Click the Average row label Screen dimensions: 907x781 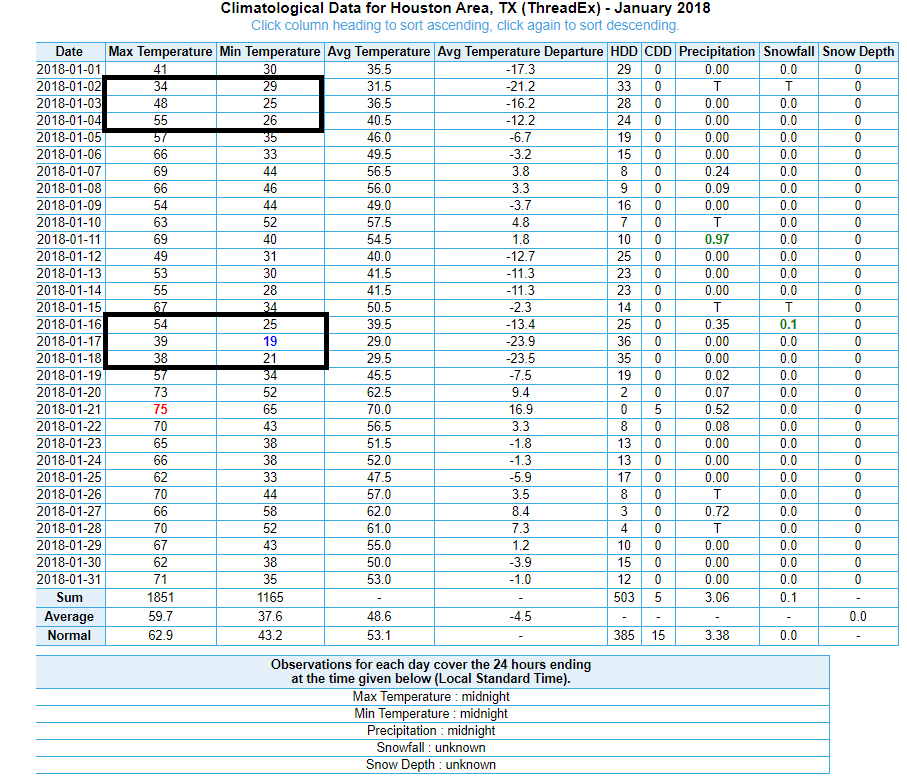pos(69,617)
